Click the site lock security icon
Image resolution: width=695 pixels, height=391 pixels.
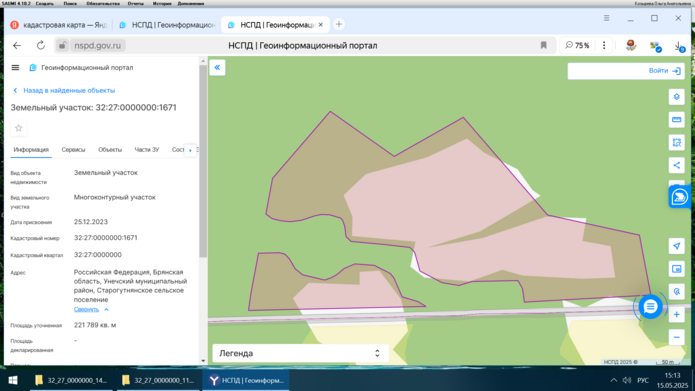pos(62,45)
